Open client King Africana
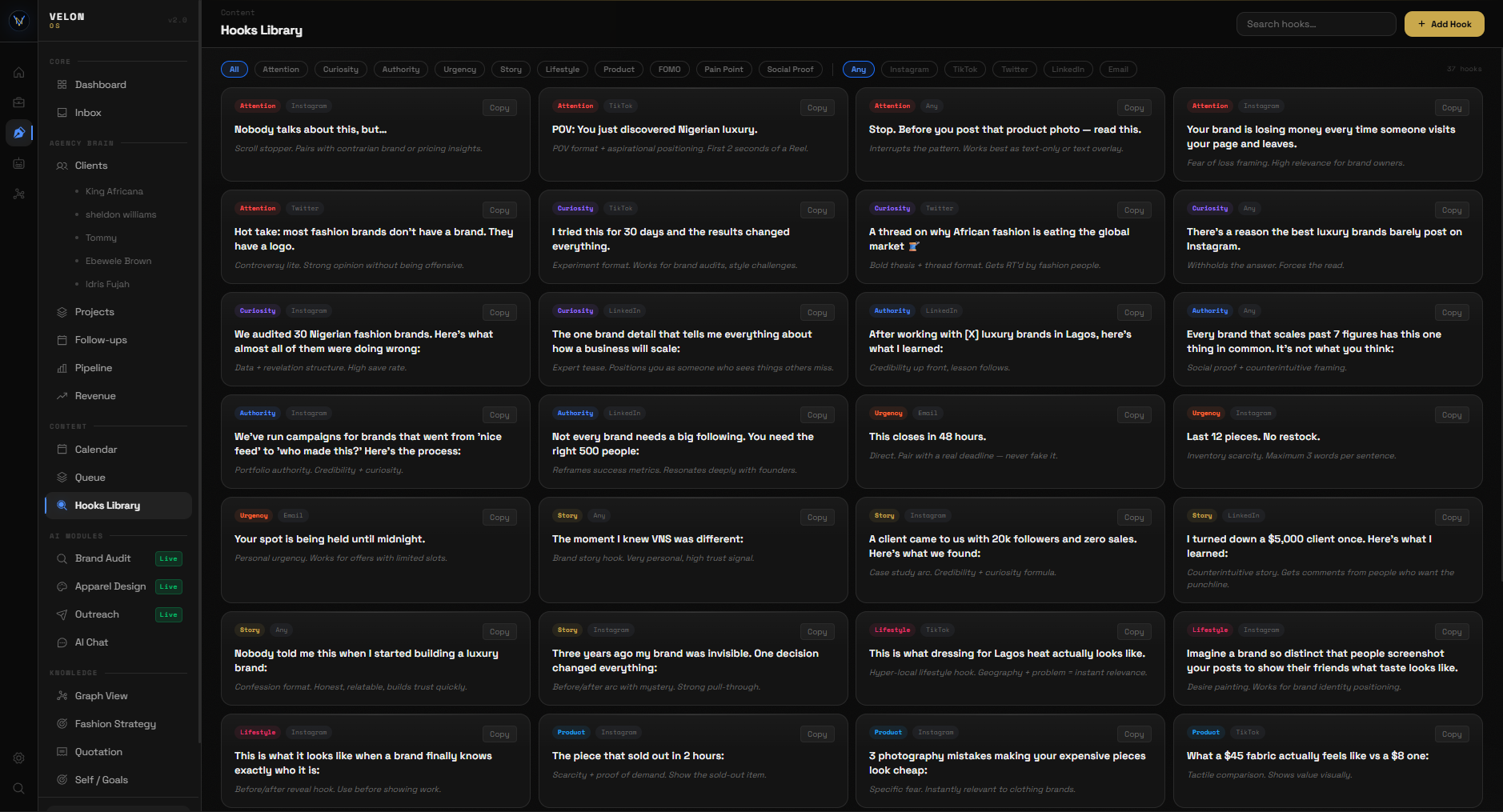The image size is (1503, 812). click(114, 191)
